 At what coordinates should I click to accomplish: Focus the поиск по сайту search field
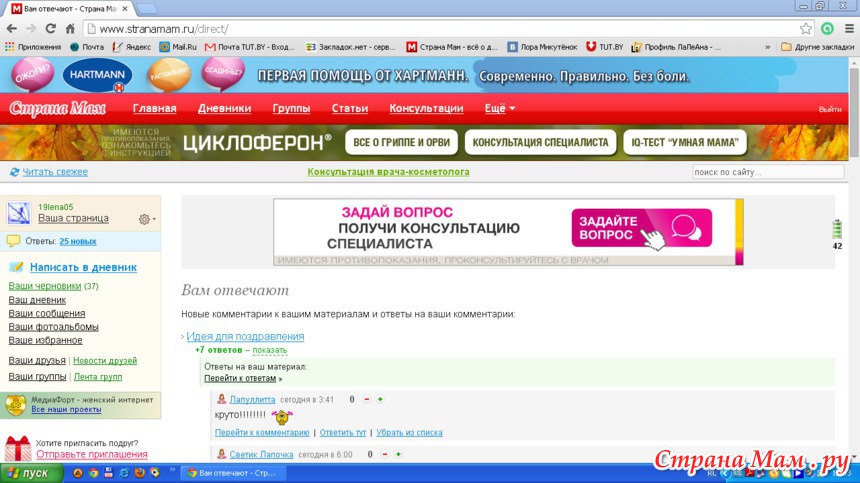pos(768,172)
